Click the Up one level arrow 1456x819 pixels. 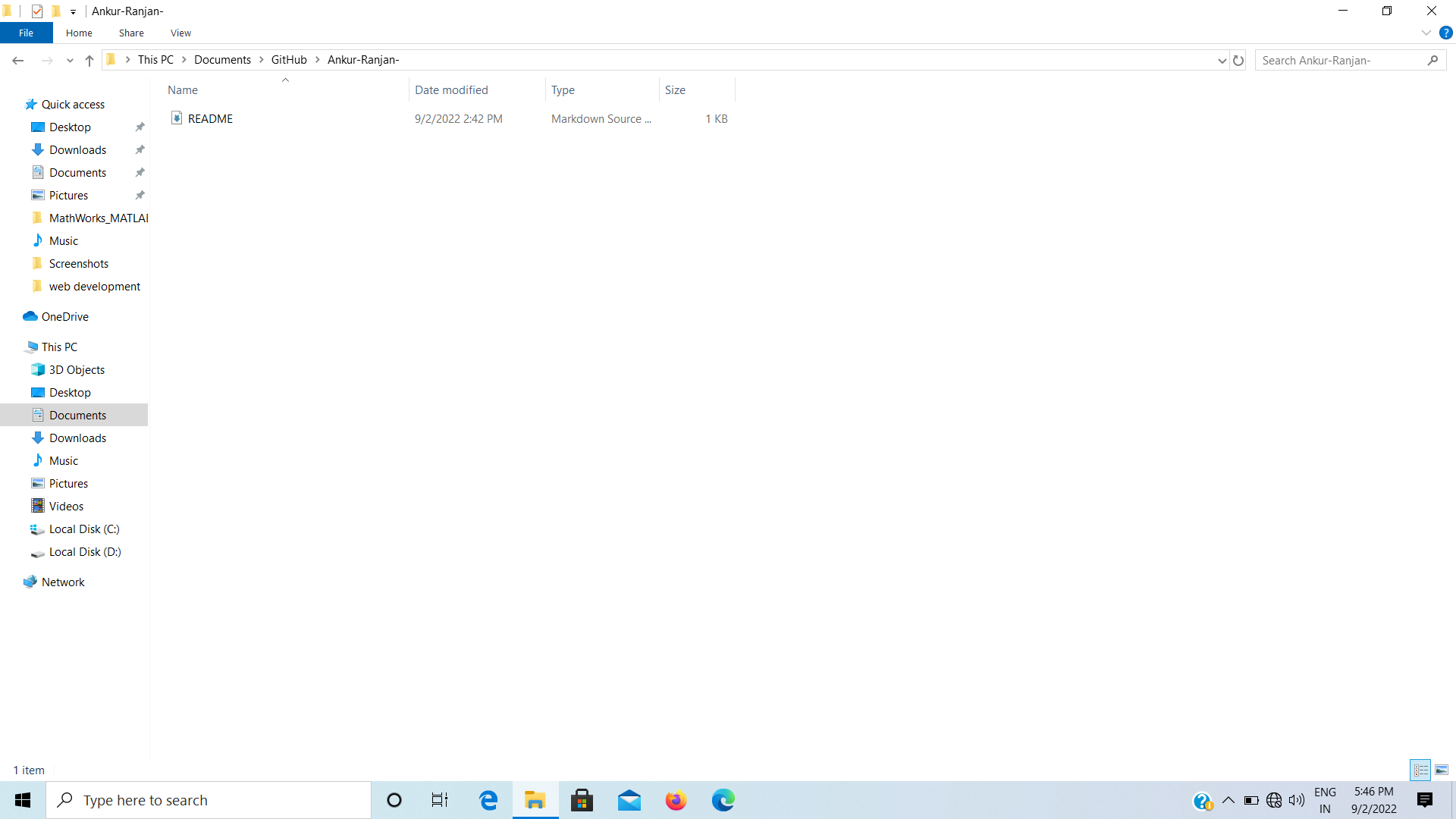89,60
